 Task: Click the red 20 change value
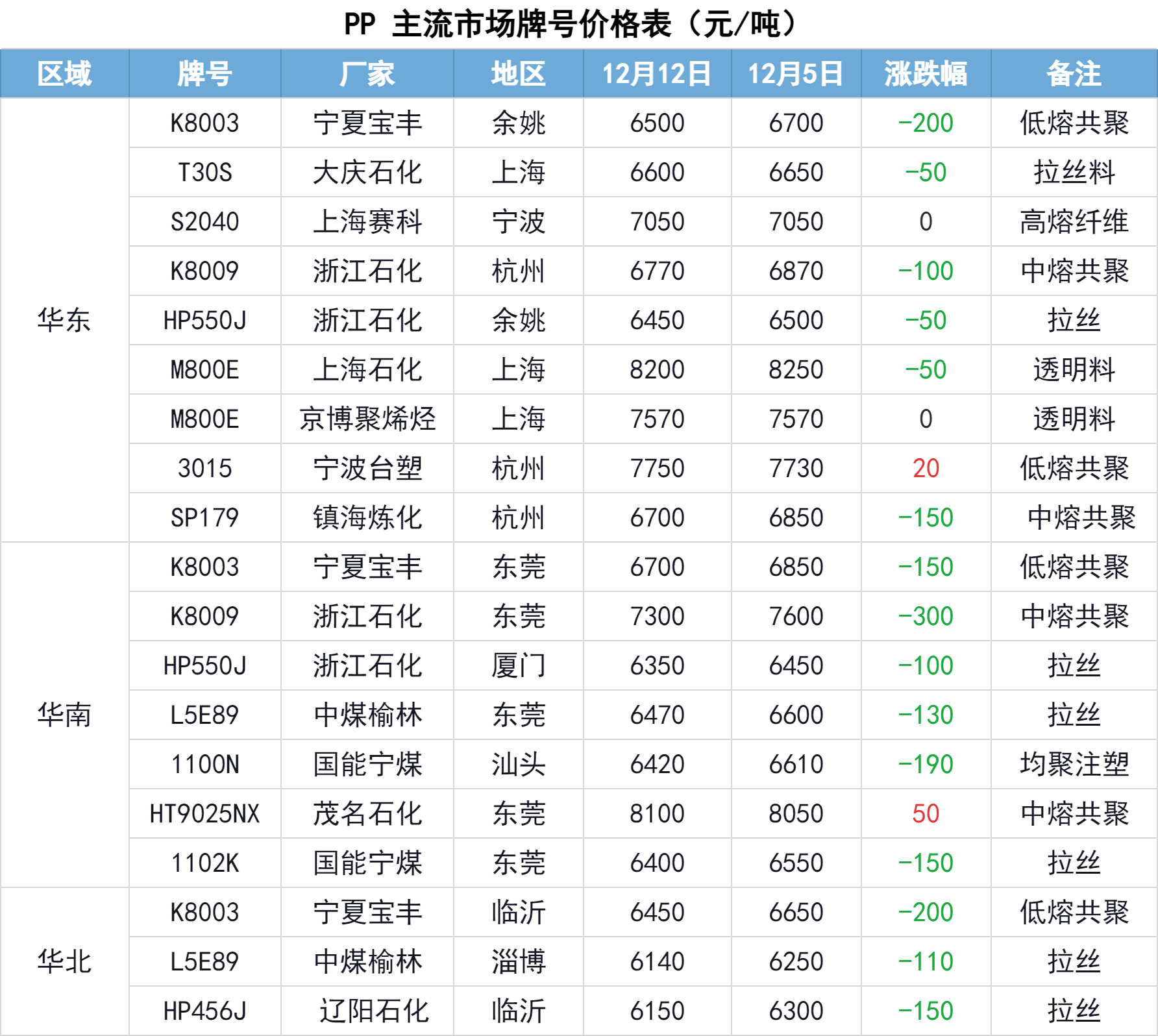(926, 468)
